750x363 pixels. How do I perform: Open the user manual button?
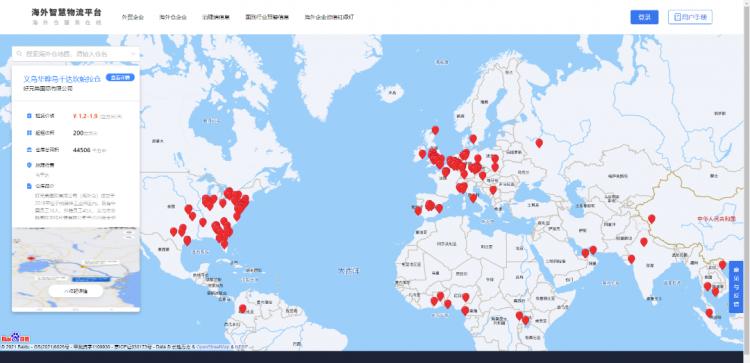coord(690,17)
